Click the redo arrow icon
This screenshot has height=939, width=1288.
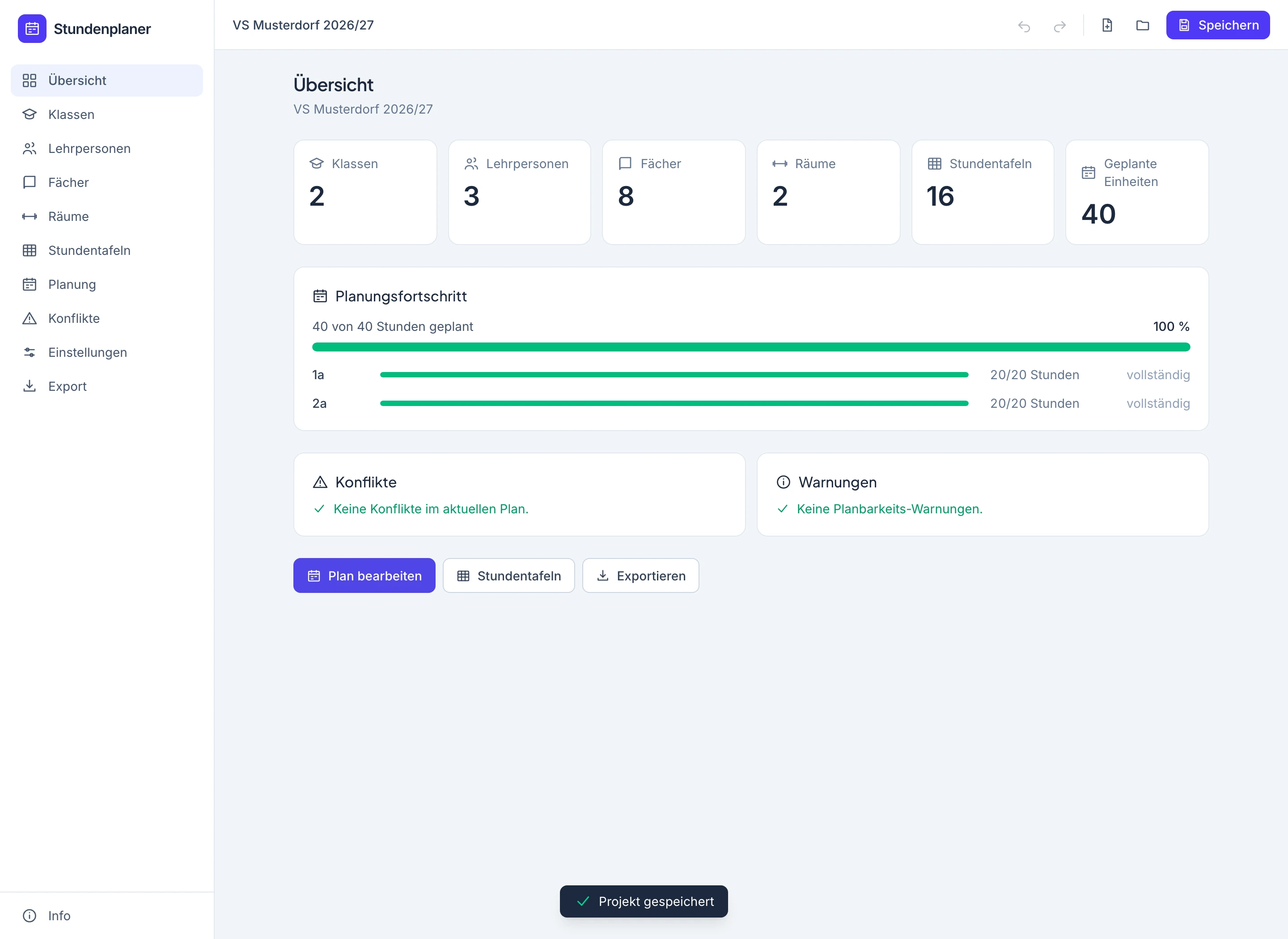pos(1059,26)
